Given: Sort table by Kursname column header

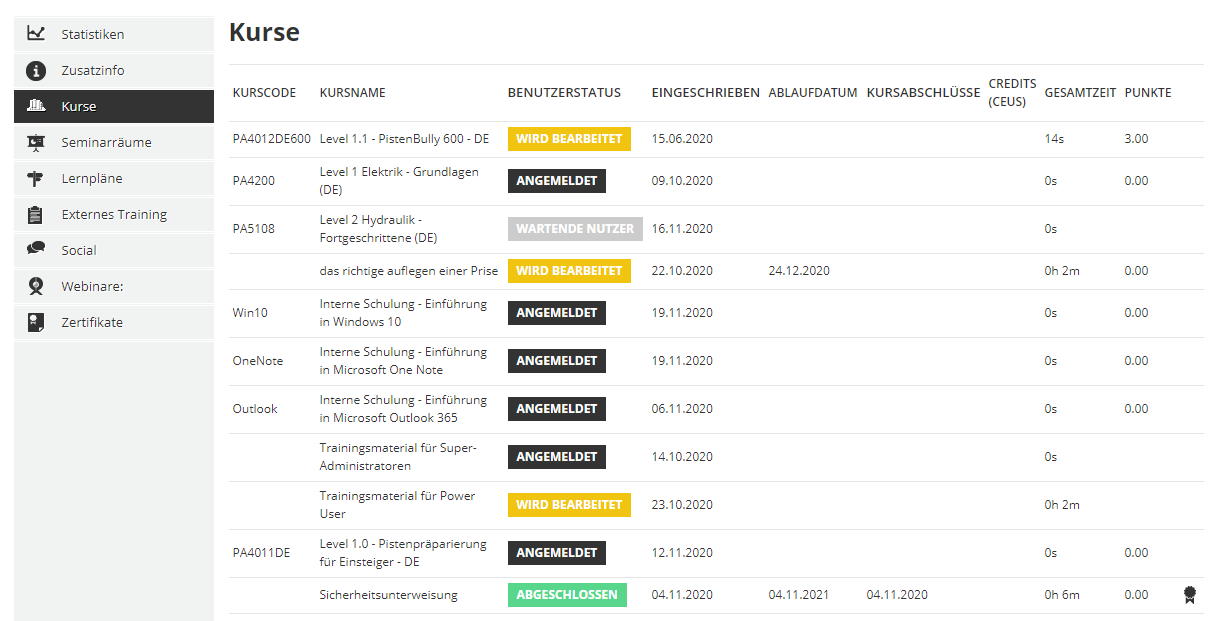Looking at the screenshot, I should [x=352, y=93].
